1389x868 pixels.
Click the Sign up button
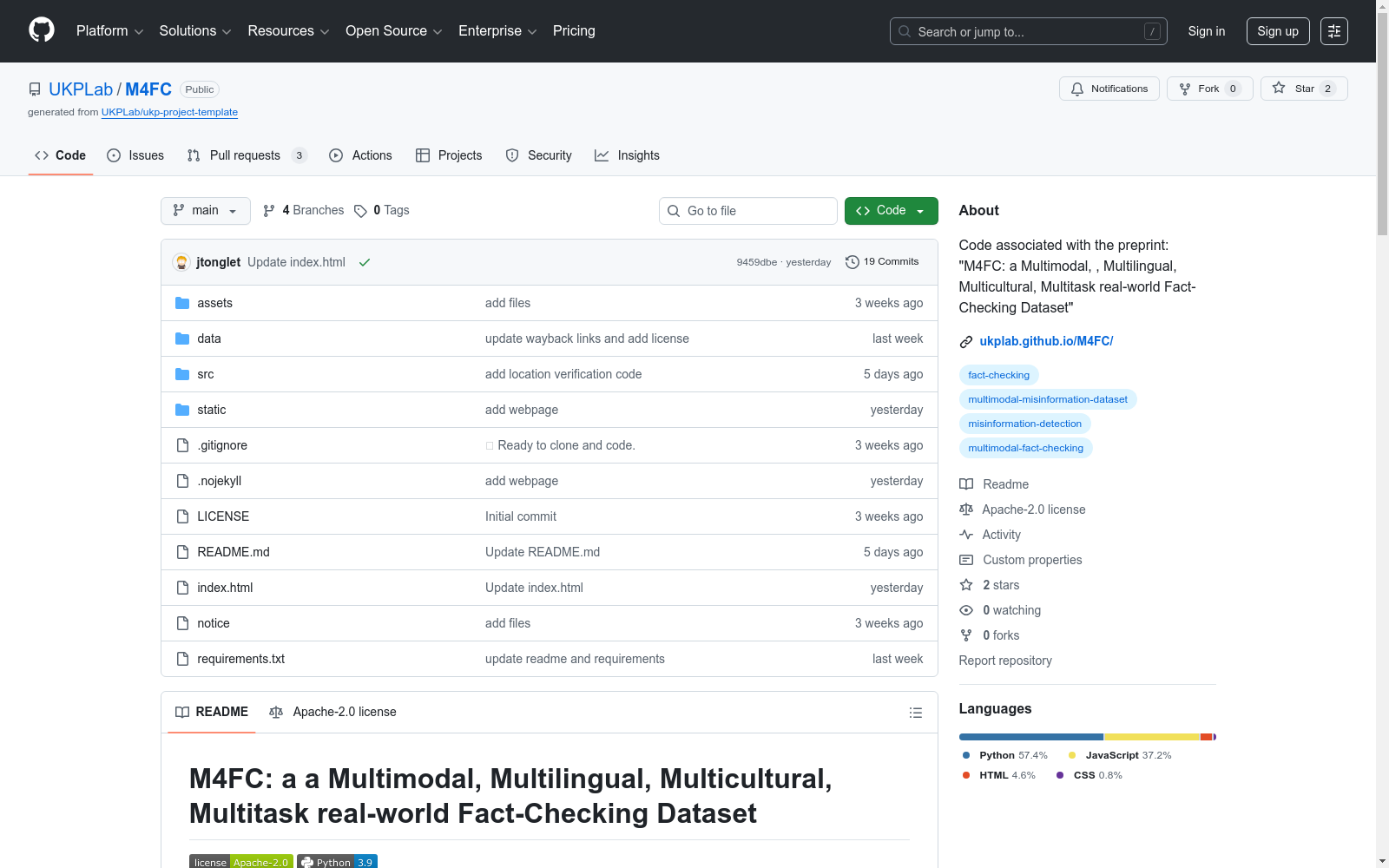[1278, 31]
